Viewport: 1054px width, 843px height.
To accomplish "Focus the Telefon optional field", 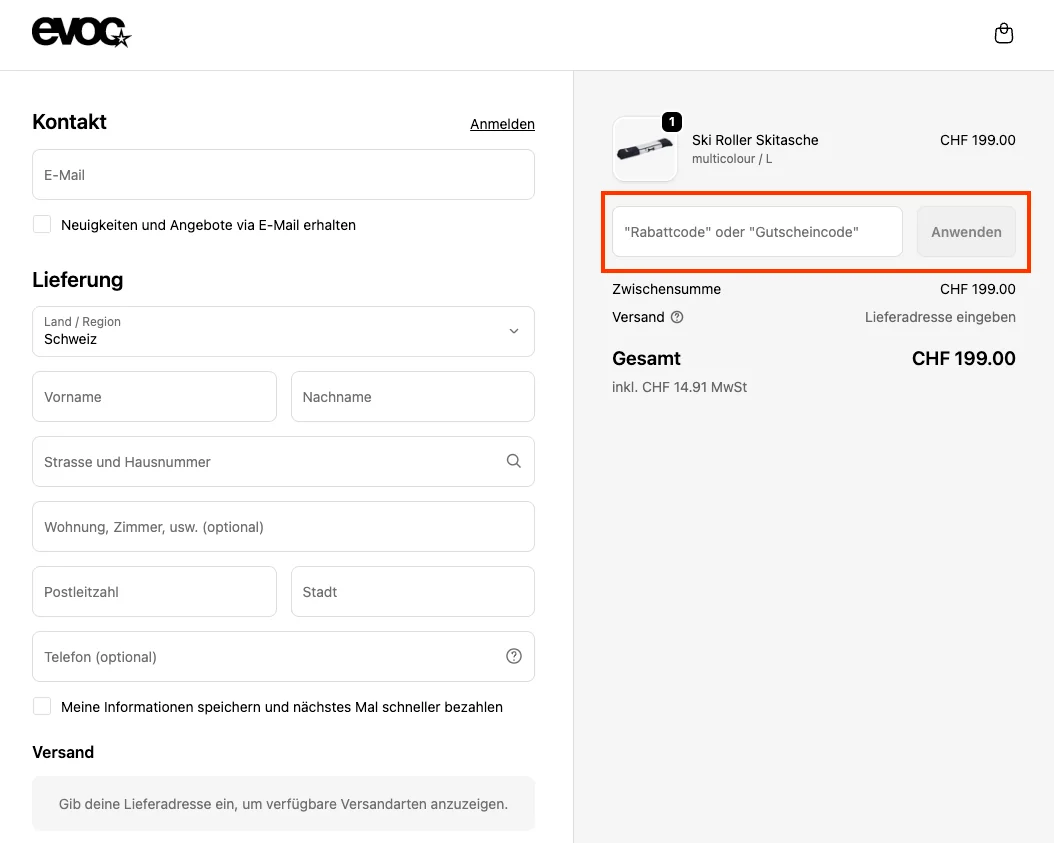I will pyautogui.click(x=265, y=657).
